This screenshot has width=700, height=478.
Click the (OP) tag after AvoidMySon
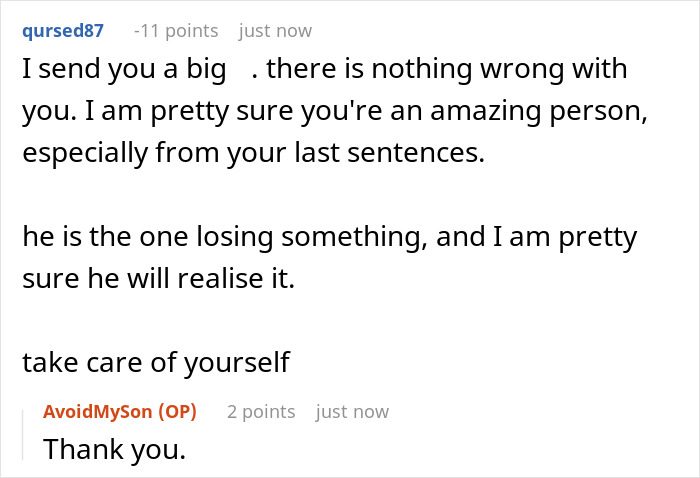[178, 411]
